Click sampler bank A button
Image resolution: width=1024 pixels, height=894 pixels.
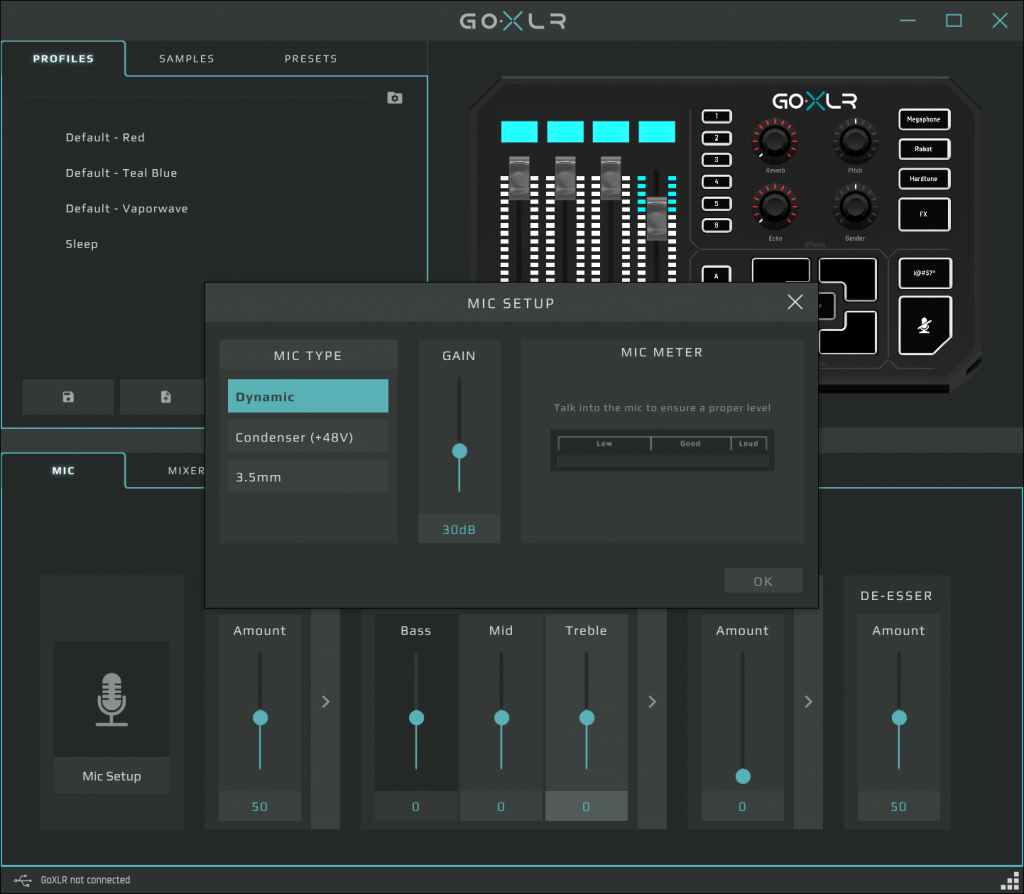716,275
